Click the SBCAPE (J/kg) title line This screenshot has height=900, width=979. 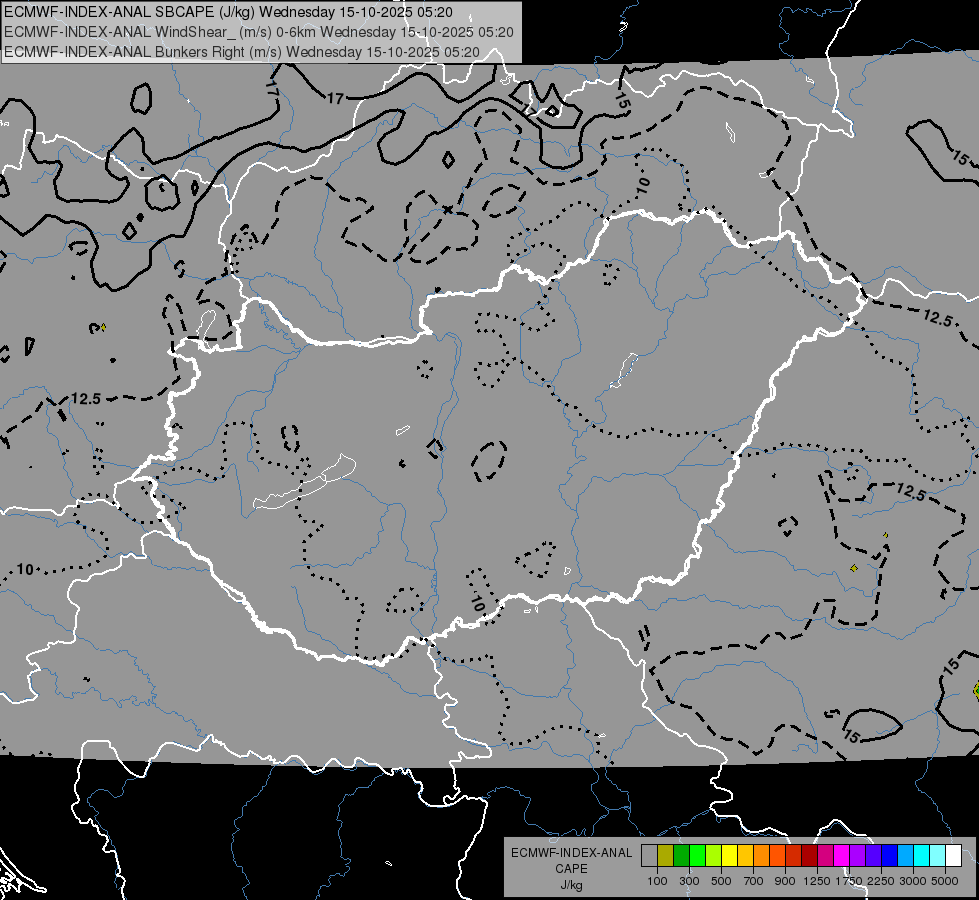click(229, 12)
